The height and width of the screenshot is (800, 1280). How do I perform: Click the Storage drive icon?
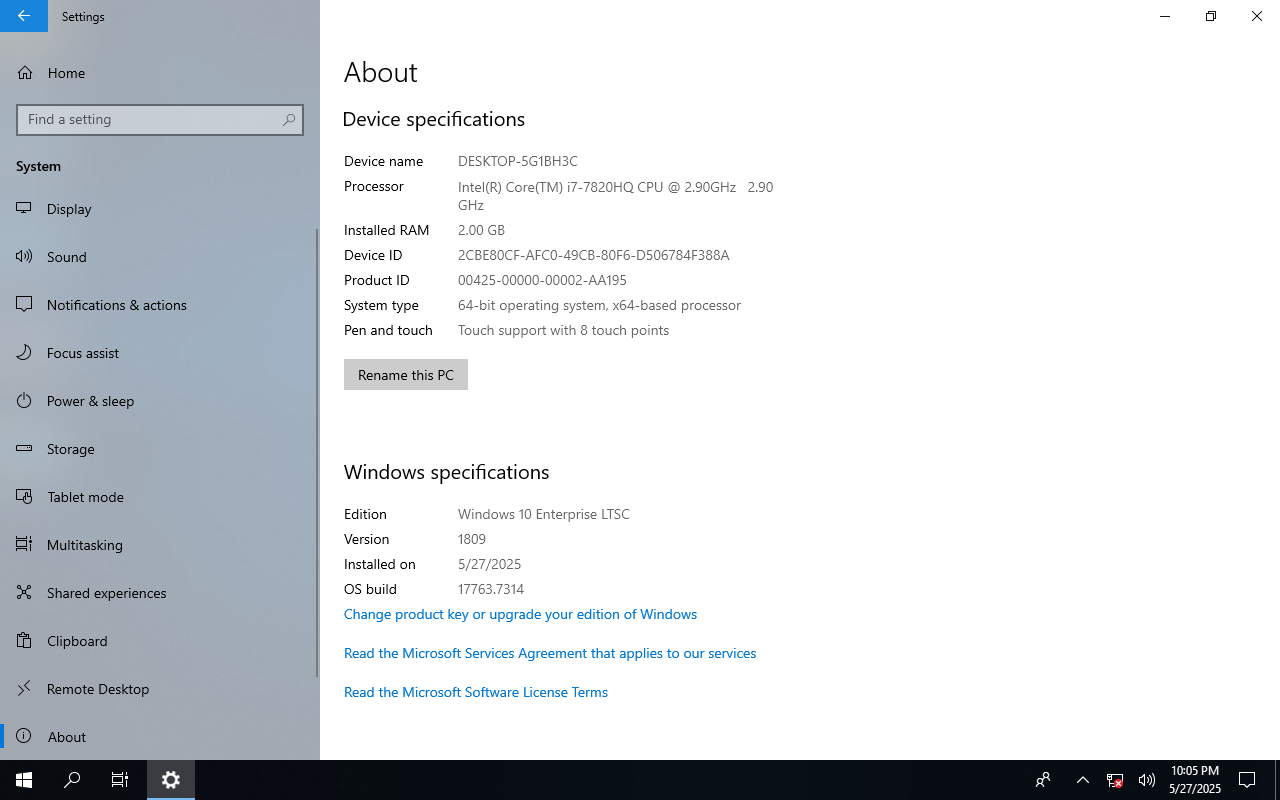tap(25, 449)
